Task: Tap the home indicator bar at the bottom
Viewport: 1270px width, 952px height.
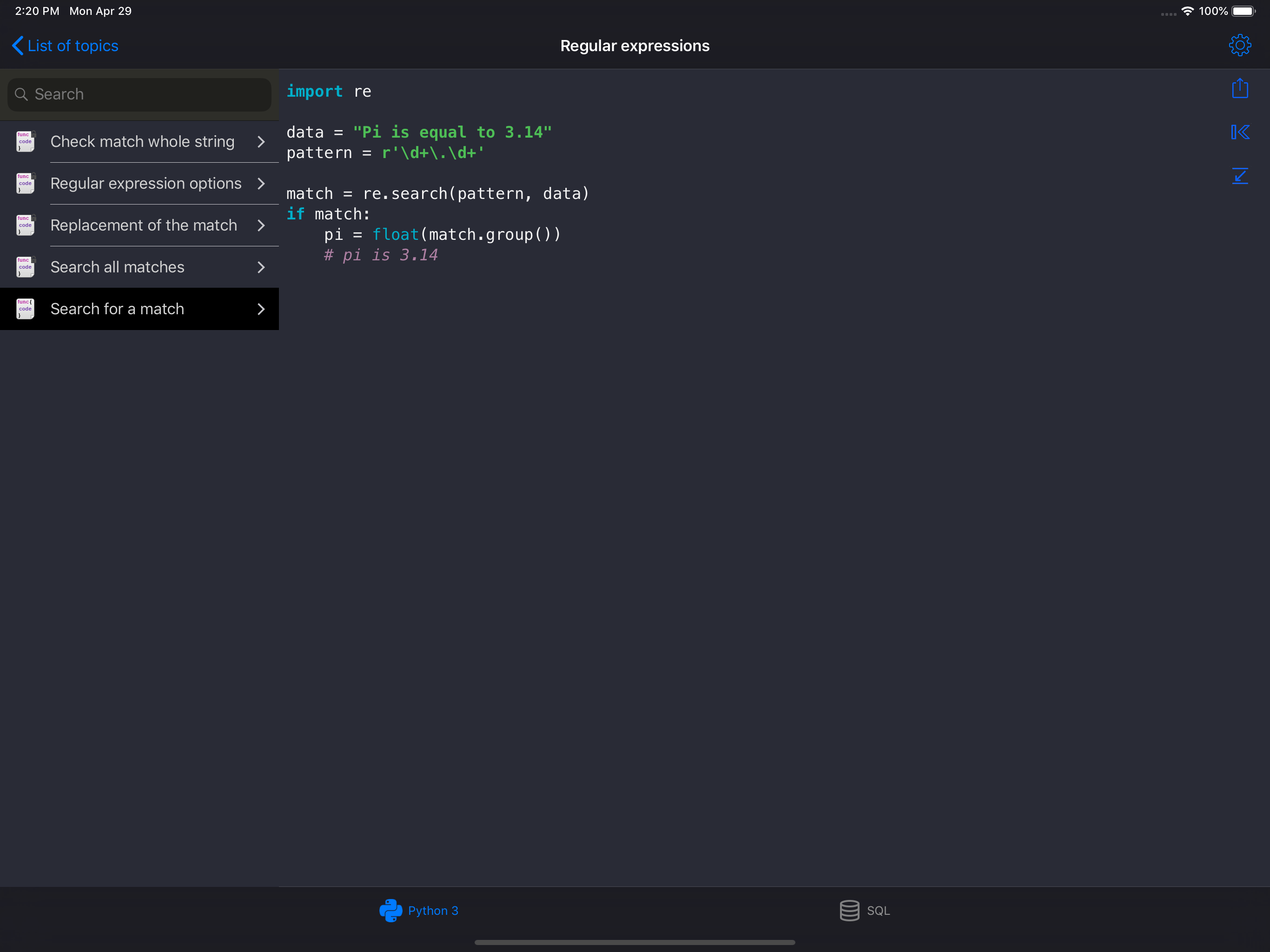Action: pyautogui.click(x=635, y=942)
